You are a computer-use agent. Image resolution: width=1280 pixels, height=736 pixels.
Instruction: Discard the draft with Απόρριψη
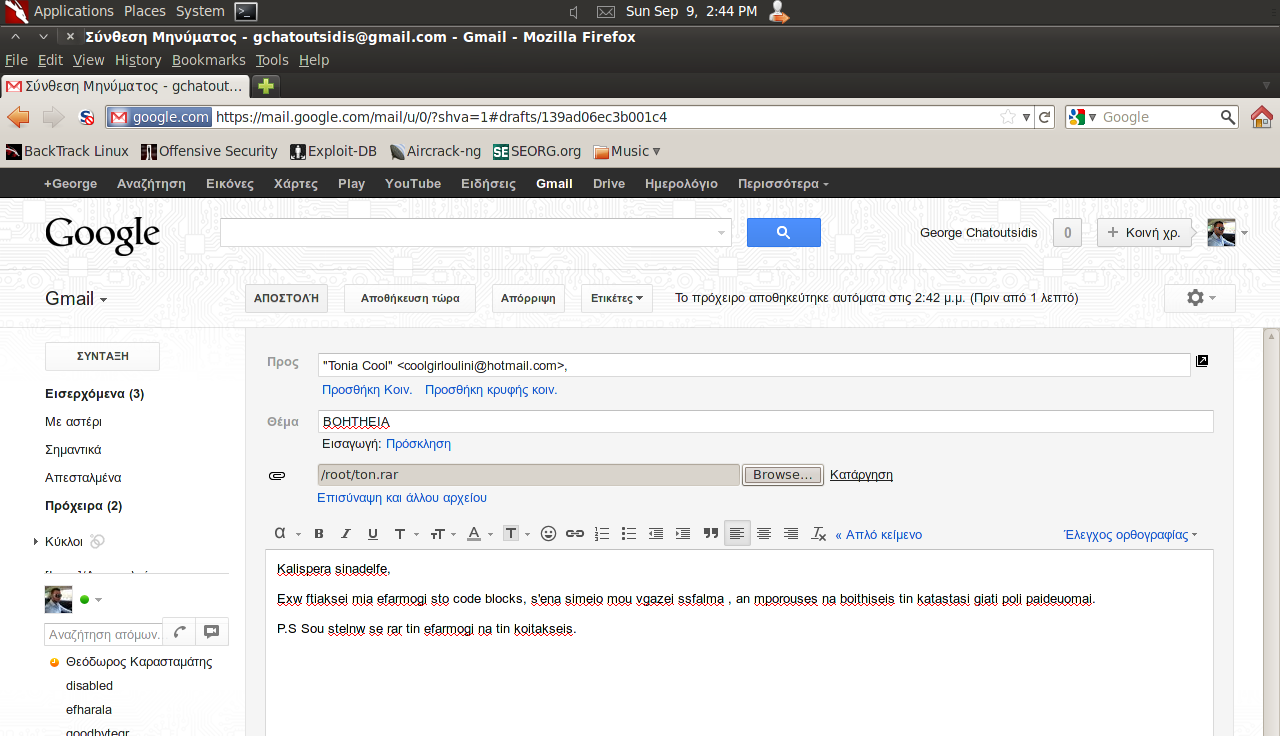(x=528, y=298)
